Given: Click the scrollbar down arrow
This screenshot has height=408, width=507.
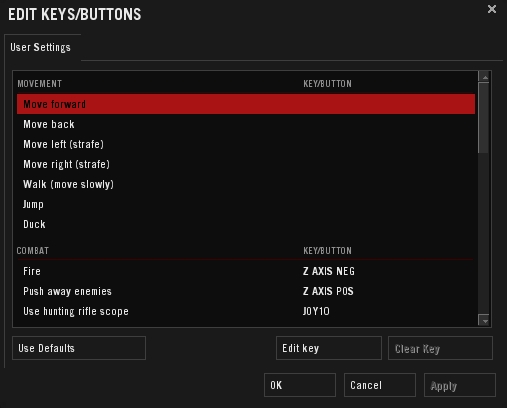Looking at the screenshot, I should coord(485,320).
